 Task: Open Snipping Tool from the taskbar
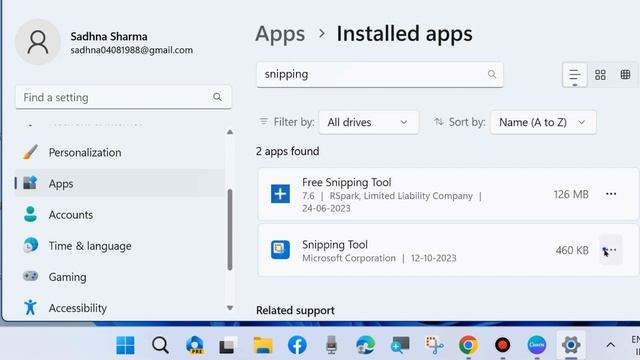pos(434,345)
